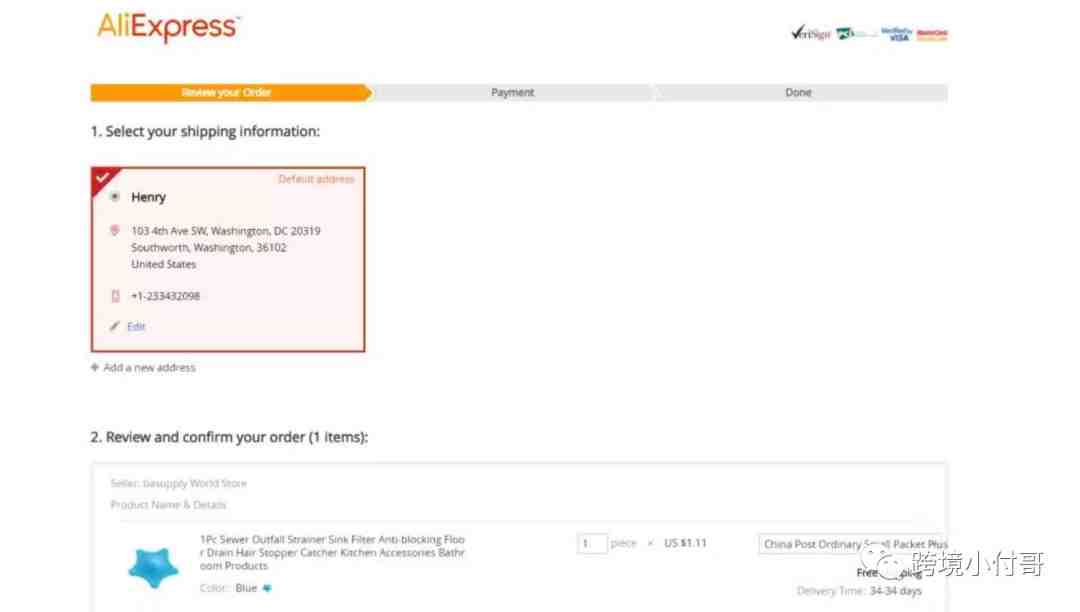
Task: Go to the Payment step
Action: [512, 92]
